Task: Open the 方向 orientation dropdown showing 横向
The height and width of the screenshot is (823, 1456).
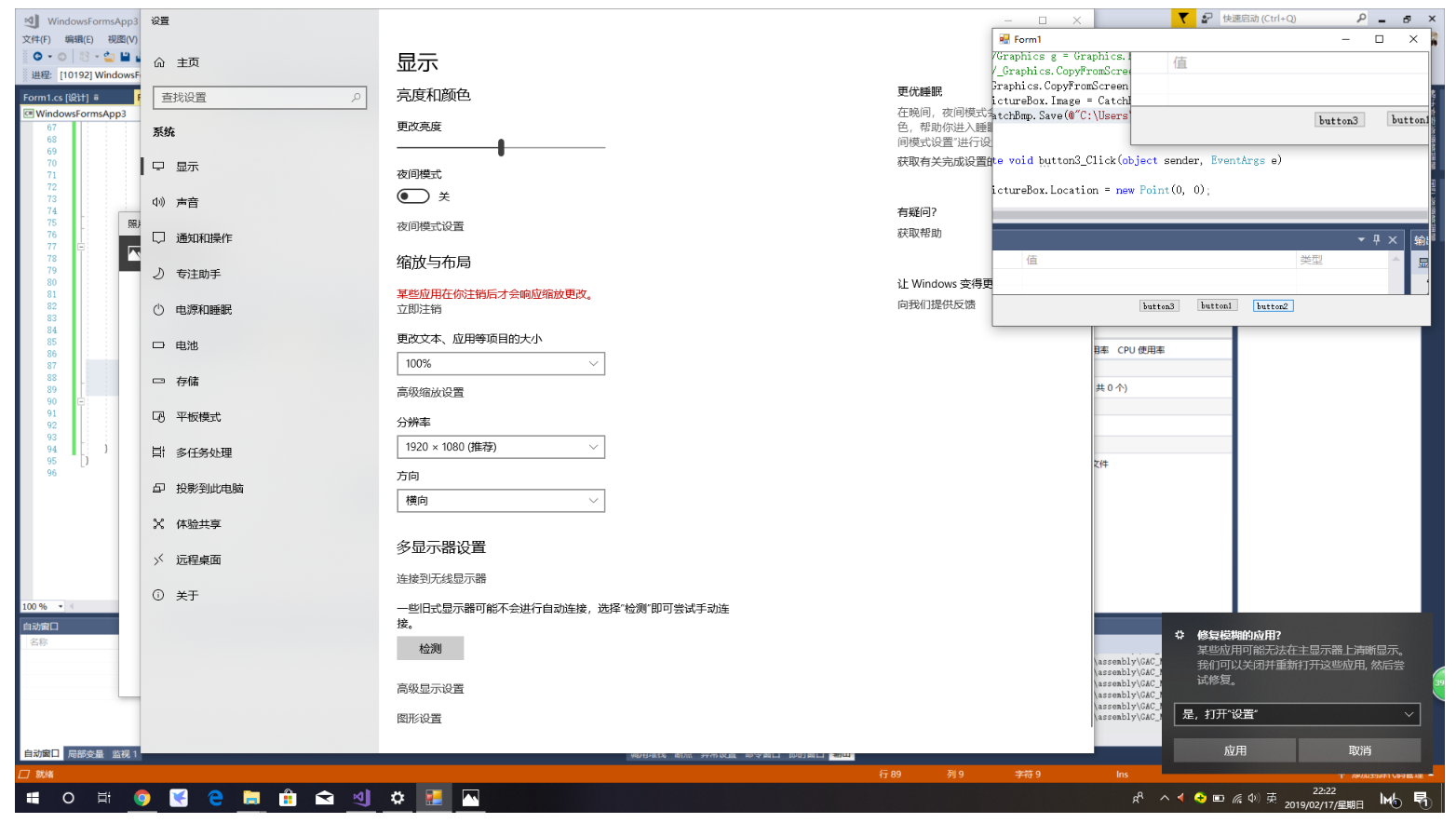Action: point(501,500)
